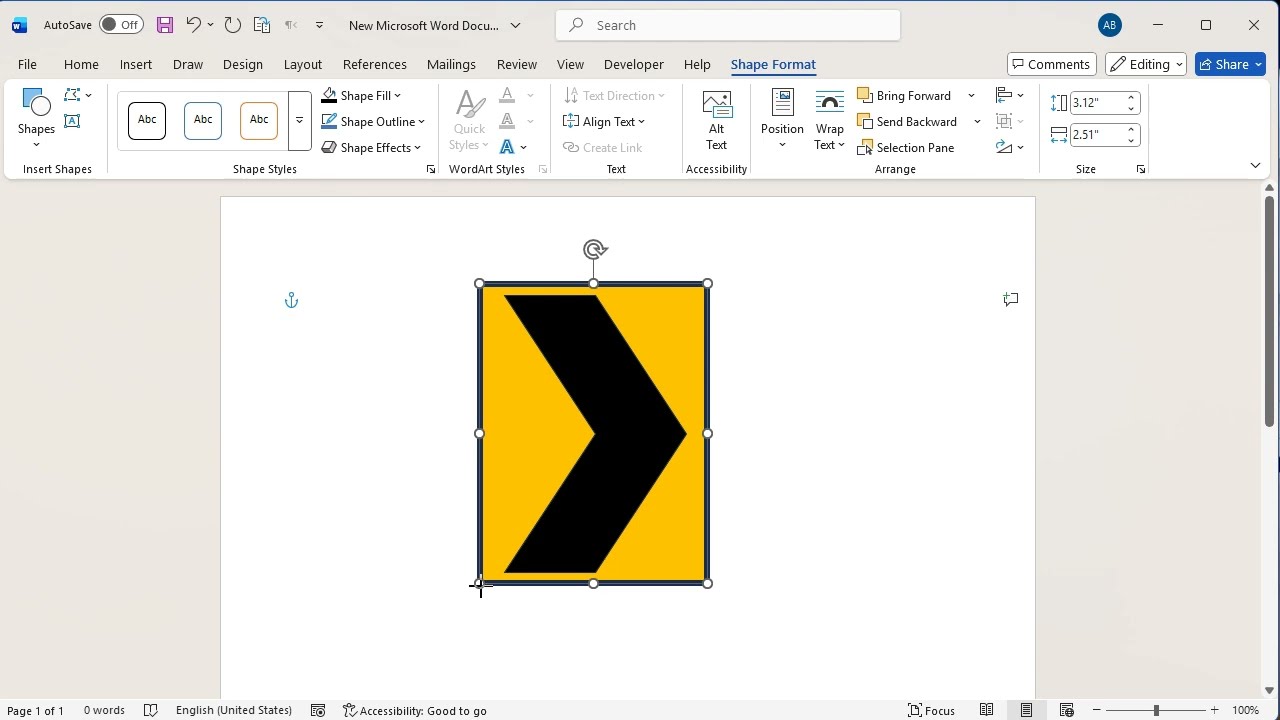This screenshot has height=720, width=1280.
Task: Click the Draw Text Box icon
Action: pyautogui.click(x=72, y=121)
